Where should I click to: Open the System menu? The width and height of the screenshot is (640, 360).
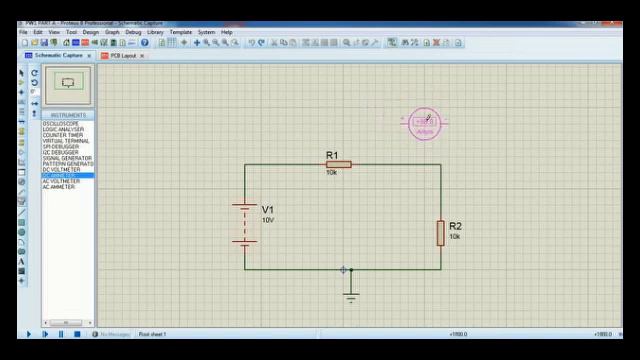point(206,32)
